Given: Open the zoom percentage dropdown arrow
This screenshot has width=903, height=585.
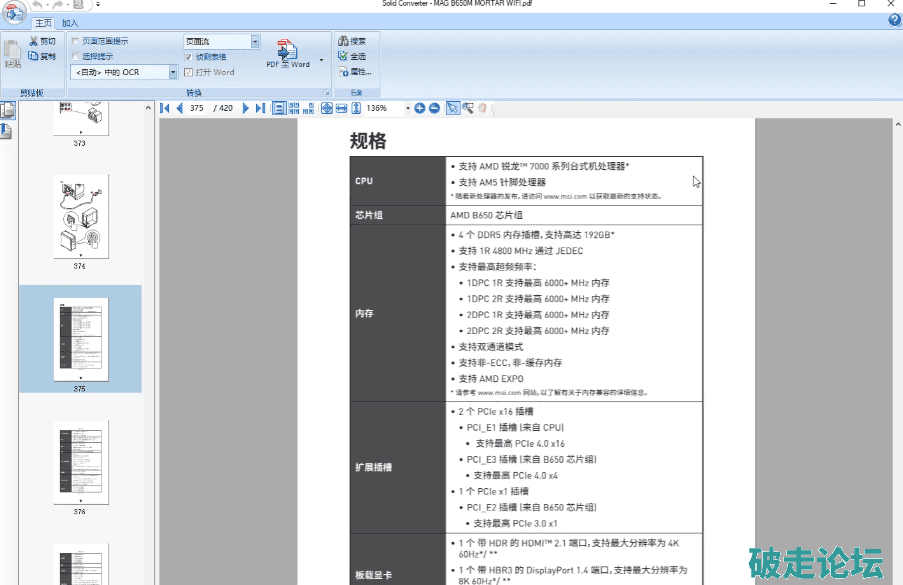Looking at the screenshot, I should point(408,108).
